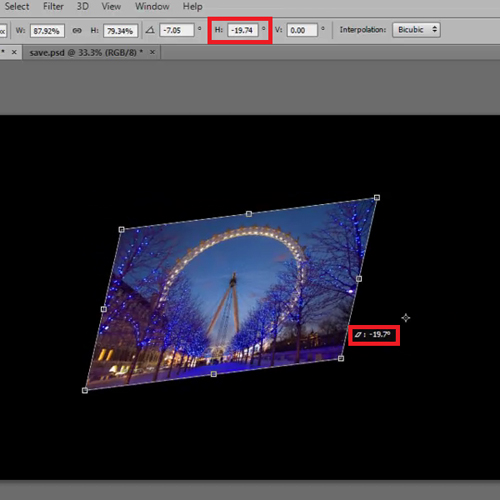Click the bottom-left transform corner handle
Image resolution: width=500 pixels, height=500 pixels.
85,390
